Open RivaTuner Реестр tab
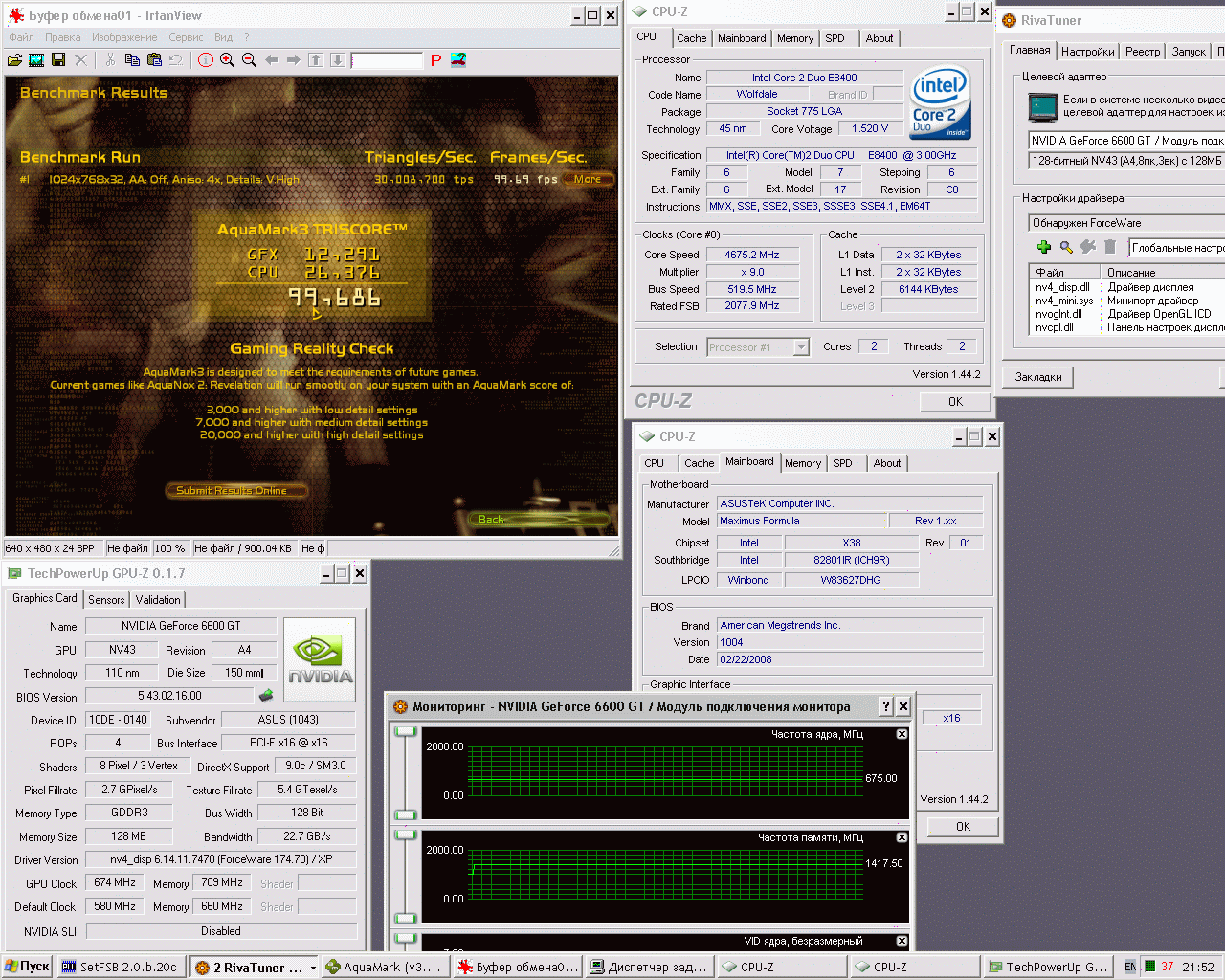The height and width of the screenshot is (980, 1225). click(x=1143, y=52)
